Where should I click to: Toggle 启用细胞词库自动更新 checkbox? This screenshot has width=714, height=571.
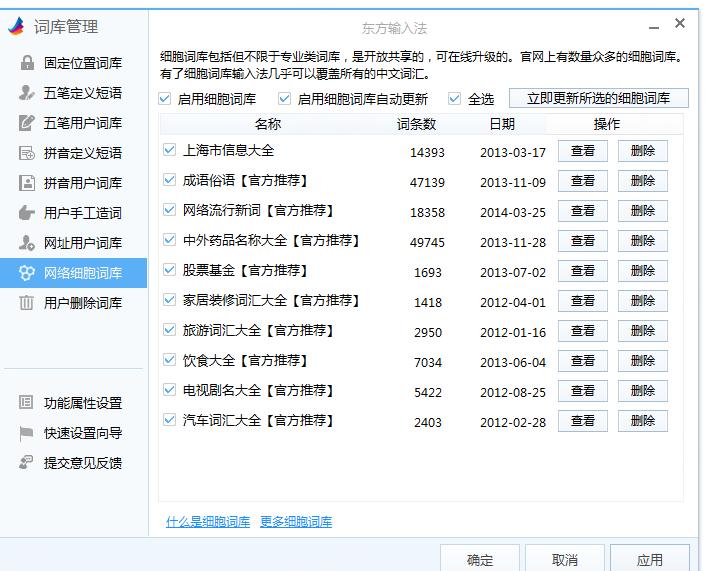pos(285,98)
